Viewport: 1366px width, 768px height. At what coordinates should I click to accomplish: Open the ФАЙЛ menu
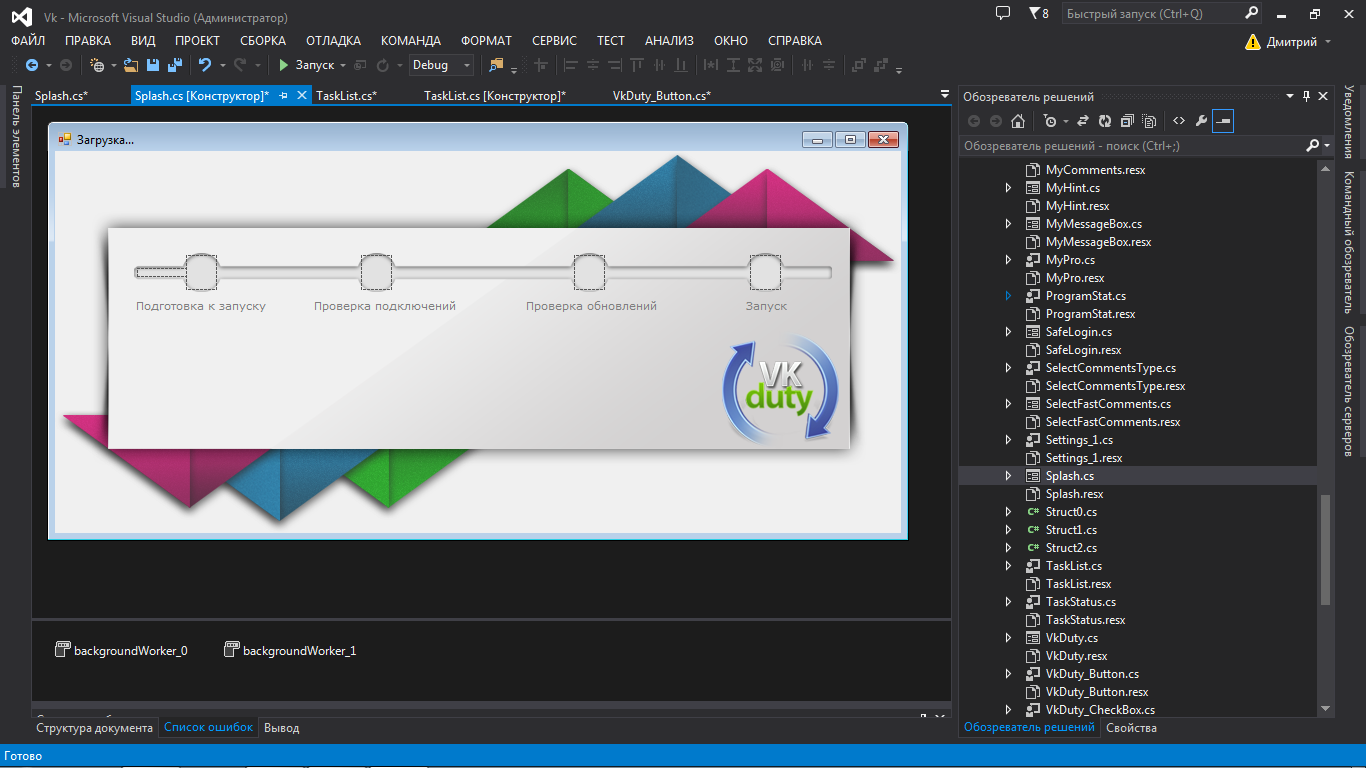[28, 41]
